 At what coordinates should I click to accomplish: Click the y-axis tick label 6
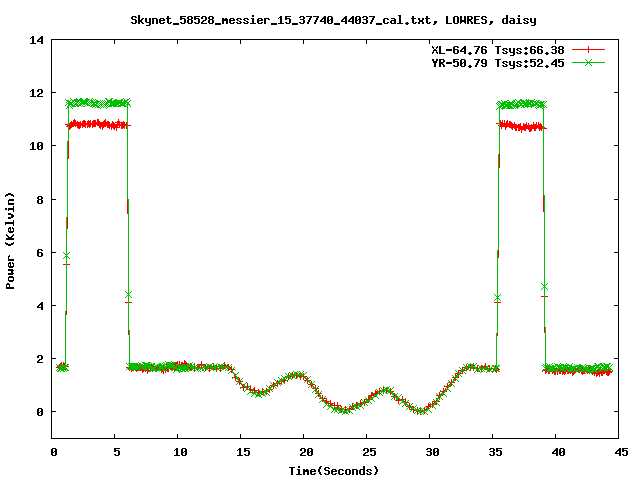[x=40, y=253]
